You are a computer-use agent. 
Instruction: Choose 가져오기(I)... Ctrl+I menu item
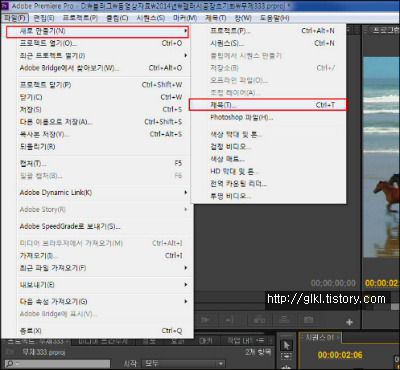coord(103,256)
